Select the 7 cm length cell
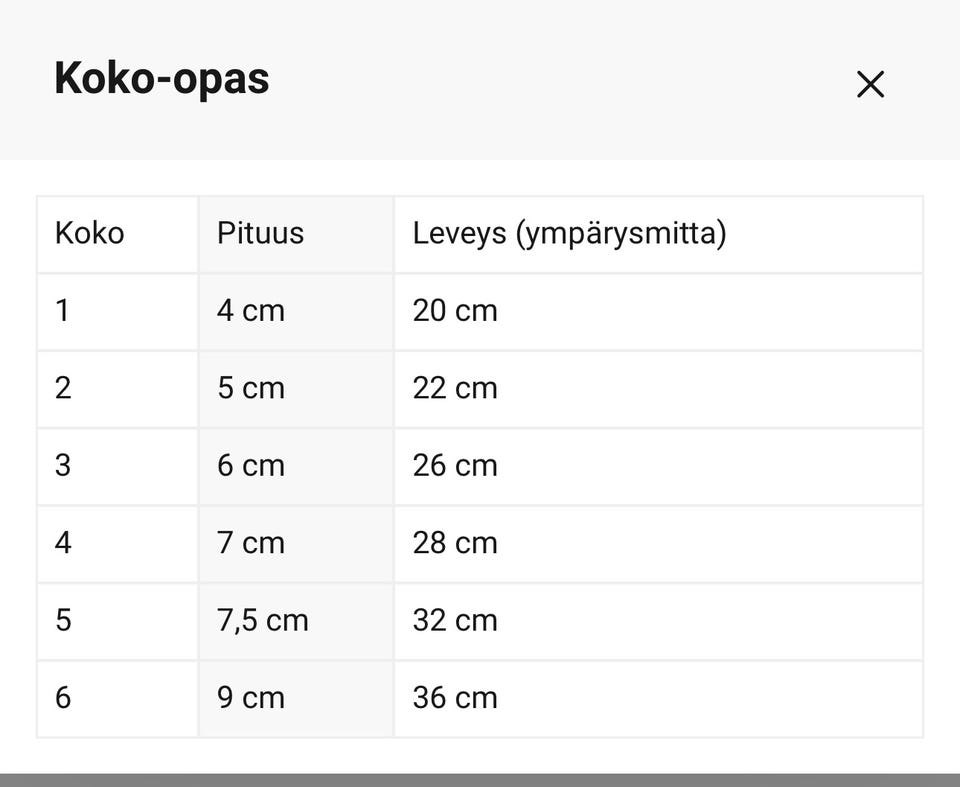The height and width of the screenshot is (787, 960). point(296,544)
